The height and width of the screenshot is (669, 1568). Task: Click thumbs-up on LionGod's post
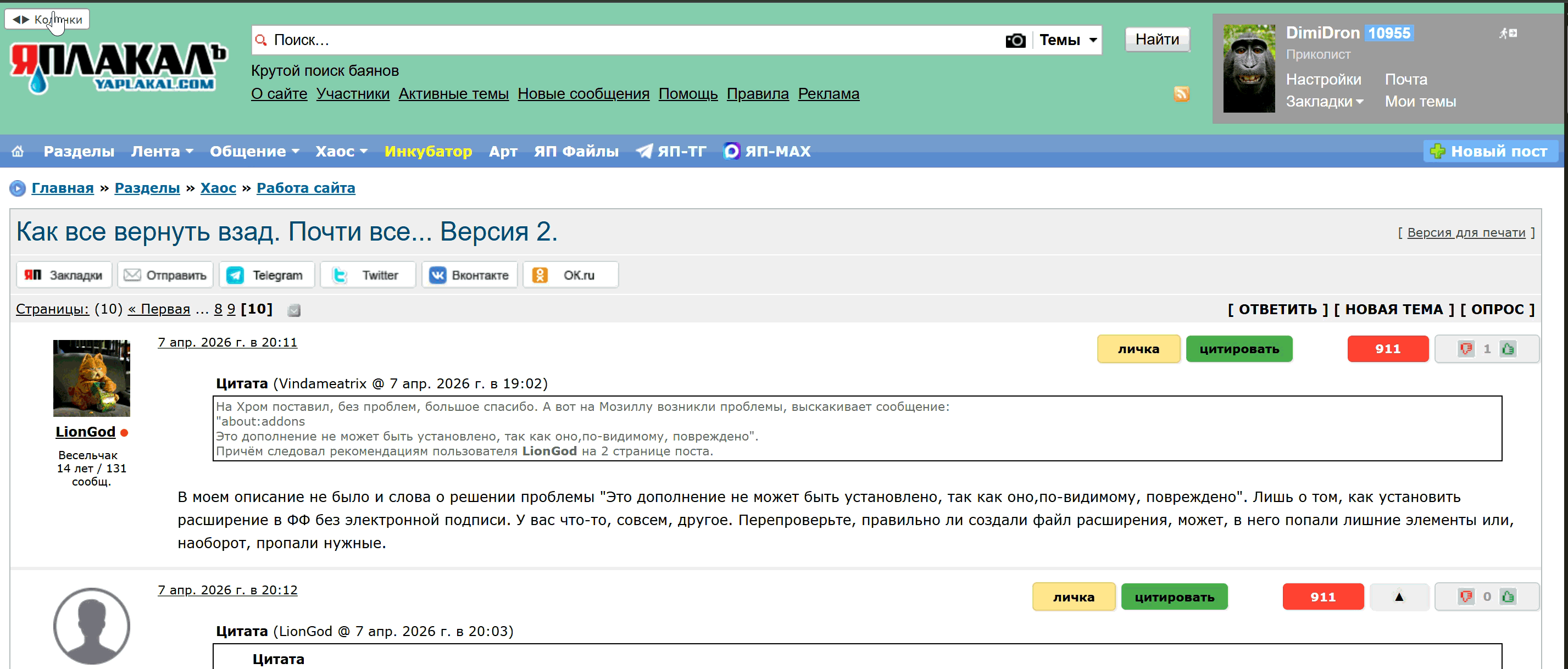1508,349
